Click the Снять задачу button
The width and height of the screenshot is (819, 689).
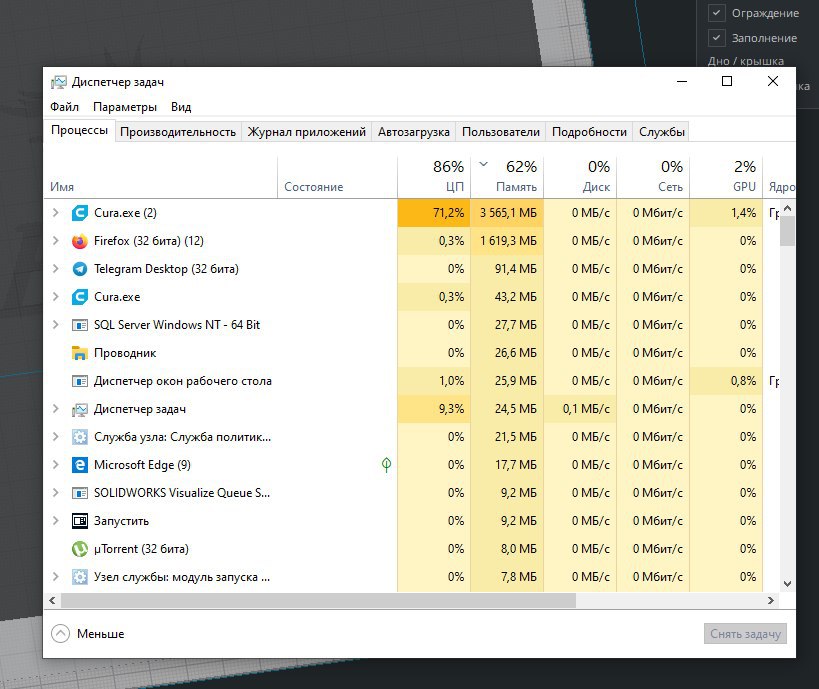745,634
